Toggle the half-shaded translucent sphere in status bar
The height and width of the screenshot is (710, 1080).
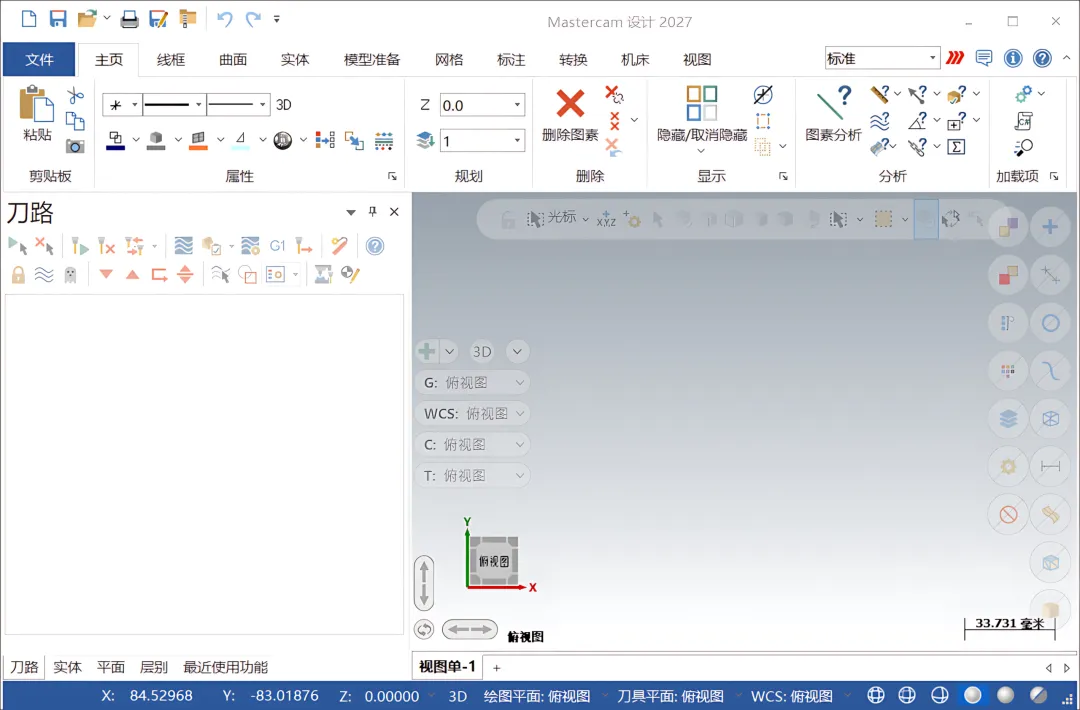click(x=1038, y=695)
